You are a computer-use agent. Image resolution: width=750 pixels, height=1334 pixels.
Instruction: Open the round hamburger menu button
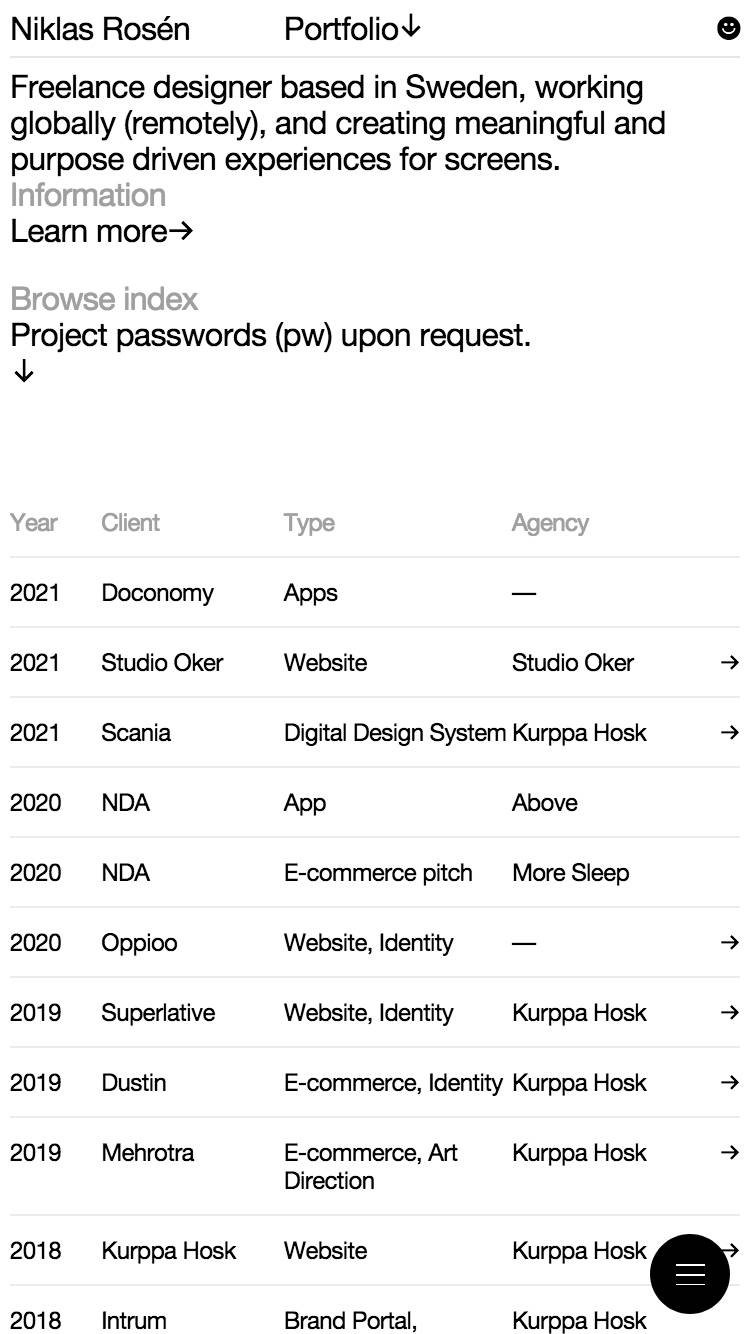pyautogui.click(x=690, y=1273)
